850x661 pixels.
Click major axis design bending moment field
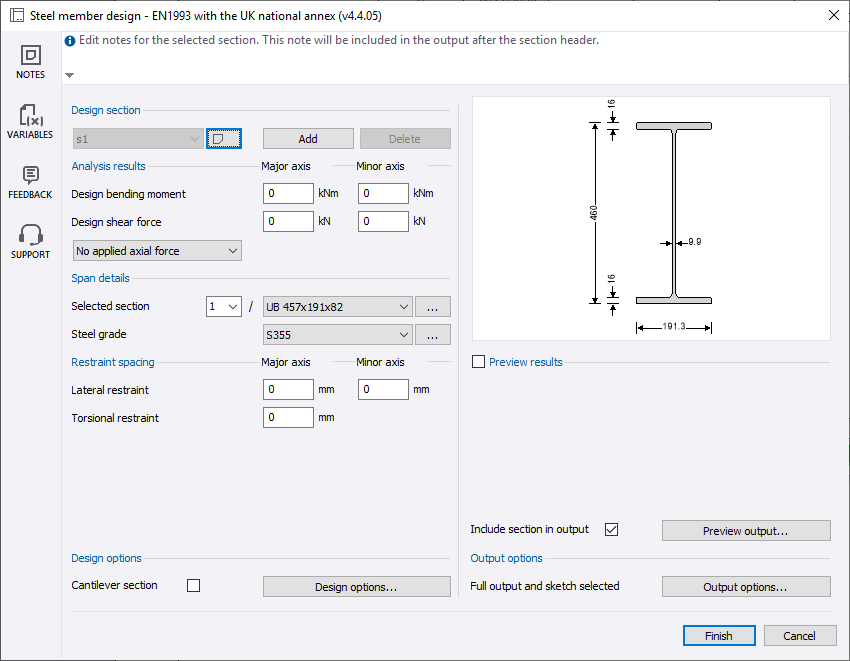pos(288,194)
